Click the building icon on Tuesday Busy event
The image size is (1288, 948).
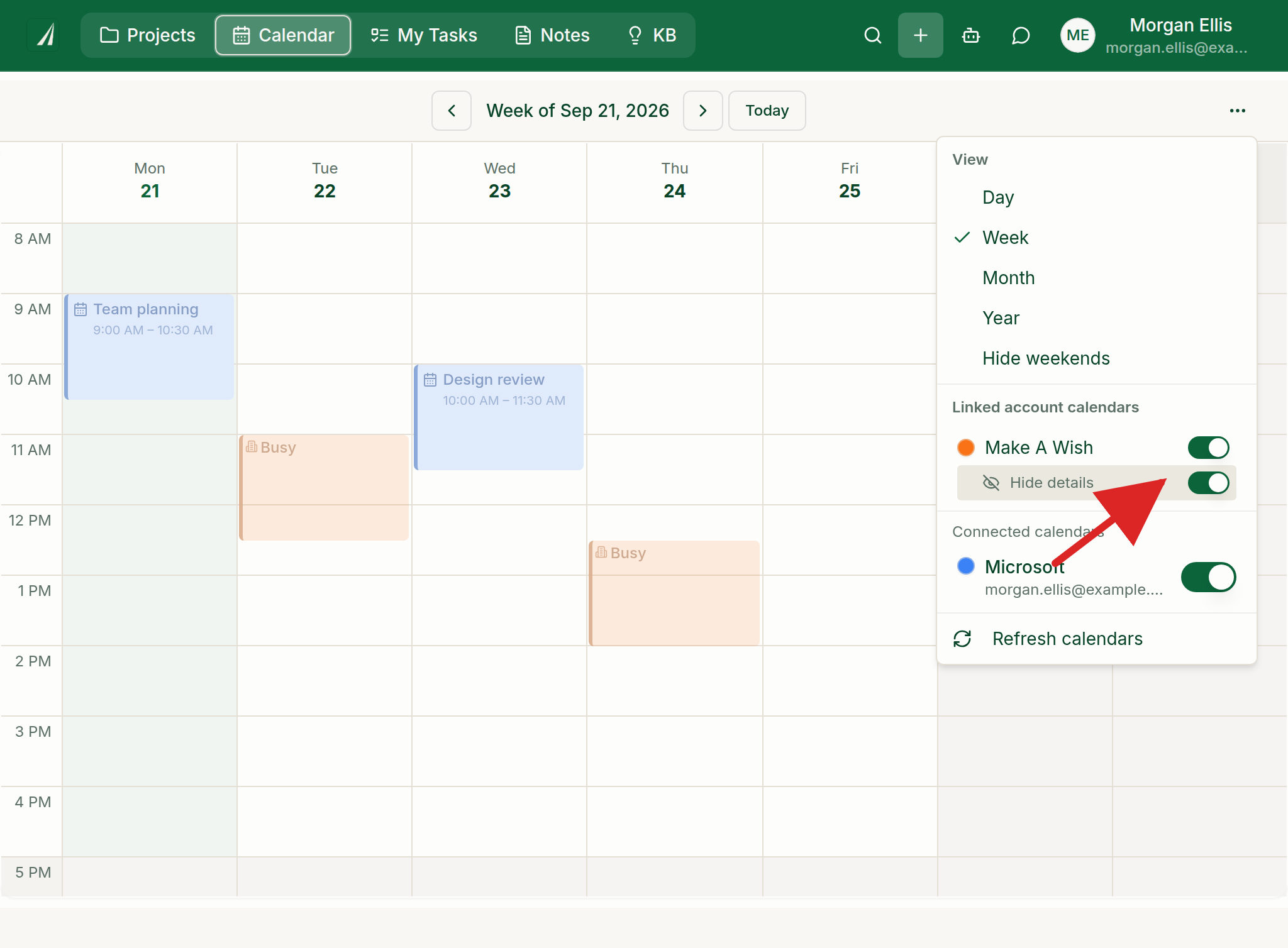252,447
